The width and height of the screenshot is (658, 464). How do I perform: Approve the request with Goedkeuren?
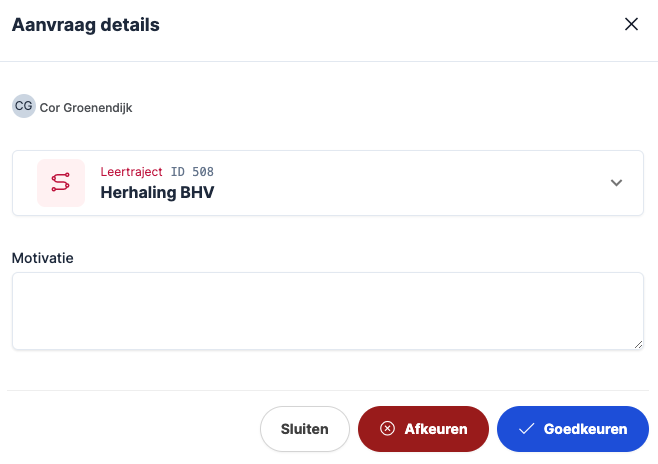(x=572, y=429)
